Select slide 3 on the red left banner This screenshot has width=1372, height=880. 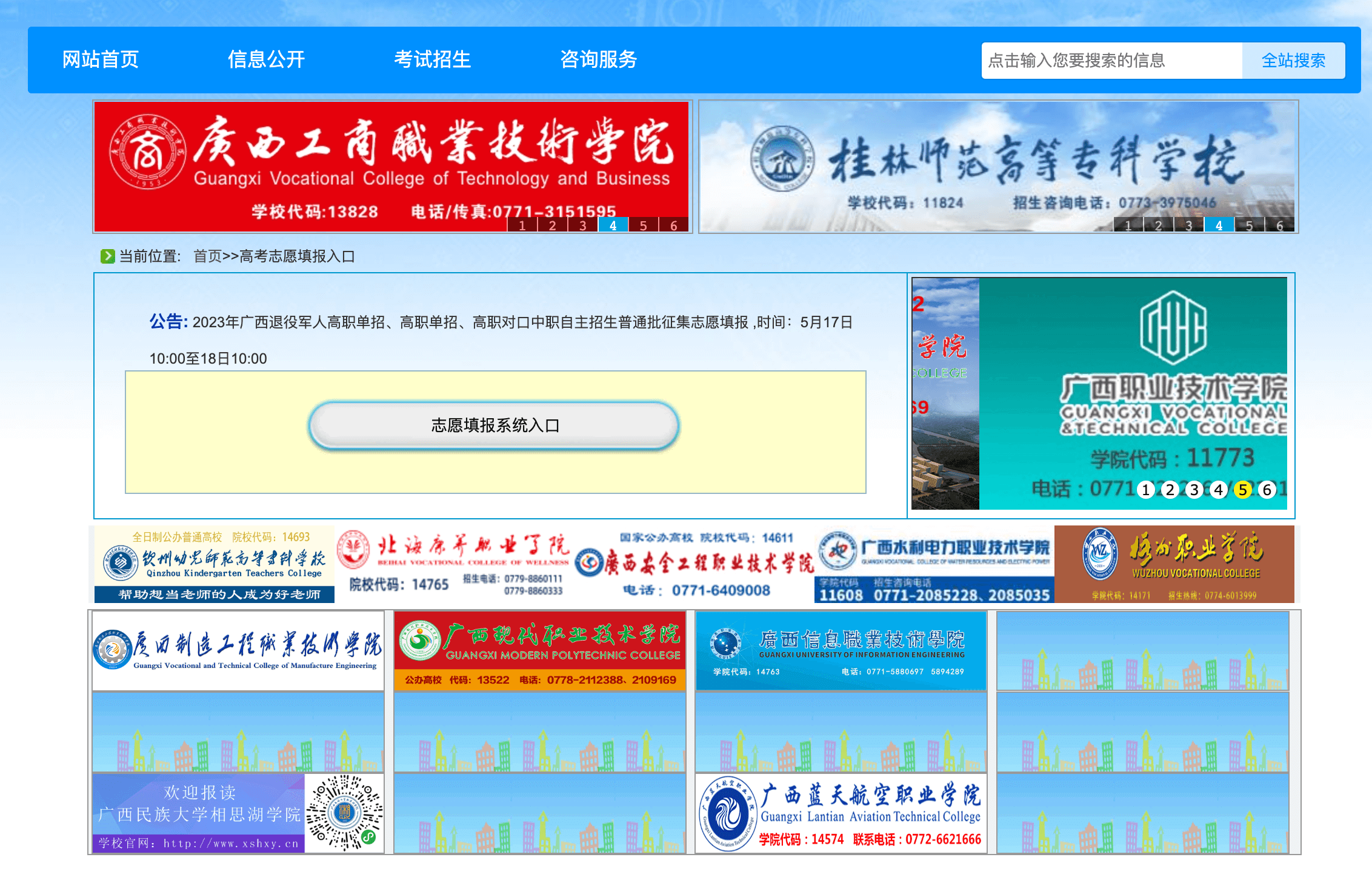(x=583, y=225)
